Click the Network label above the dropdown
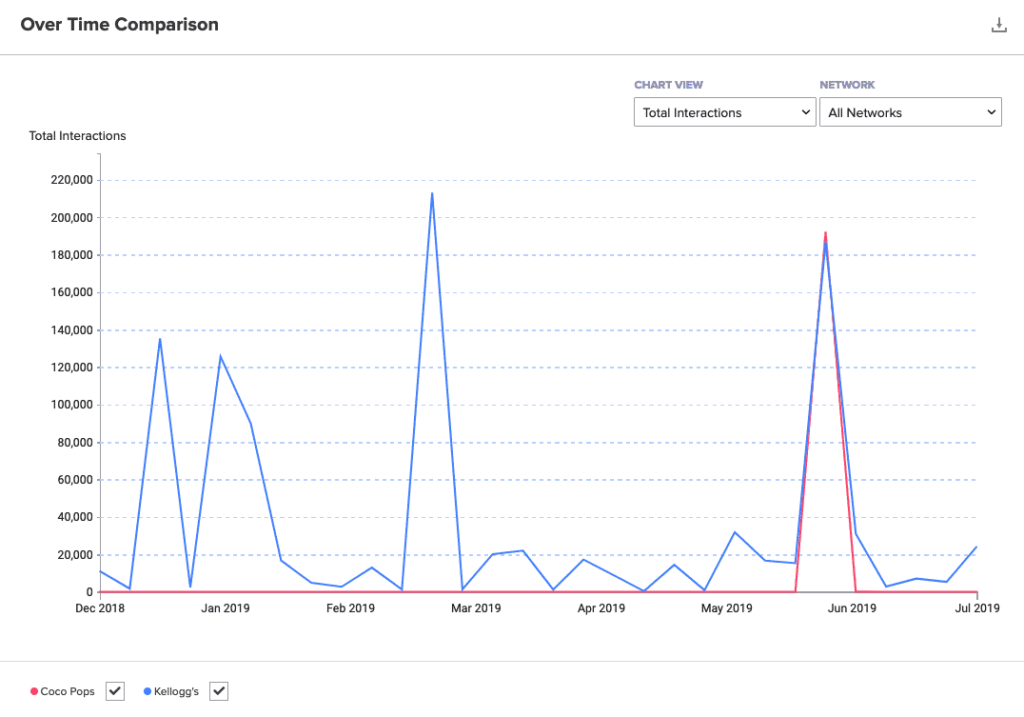The height and width of the screenshot is (717, 1024). [x=847, y=86]
